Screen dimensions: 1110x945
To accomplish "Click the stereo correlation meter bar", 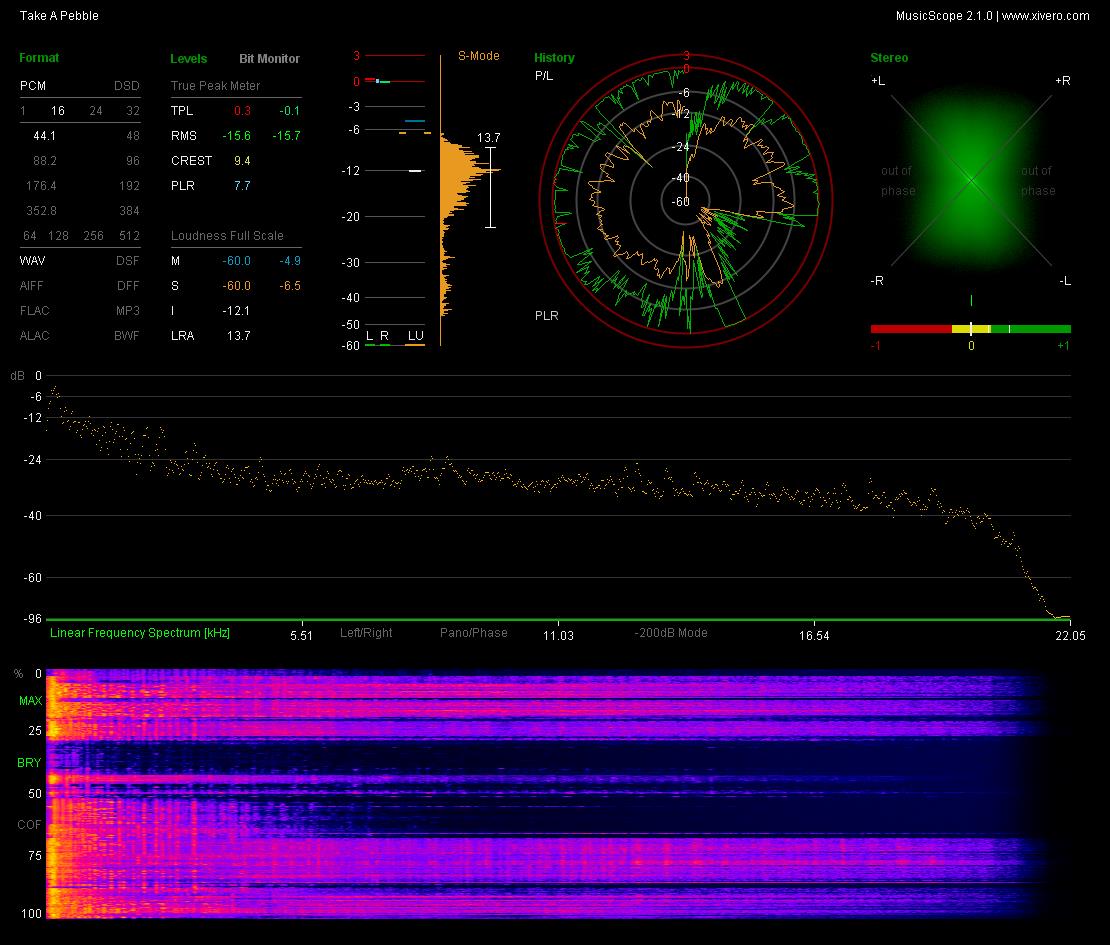I will click(971, 329).
